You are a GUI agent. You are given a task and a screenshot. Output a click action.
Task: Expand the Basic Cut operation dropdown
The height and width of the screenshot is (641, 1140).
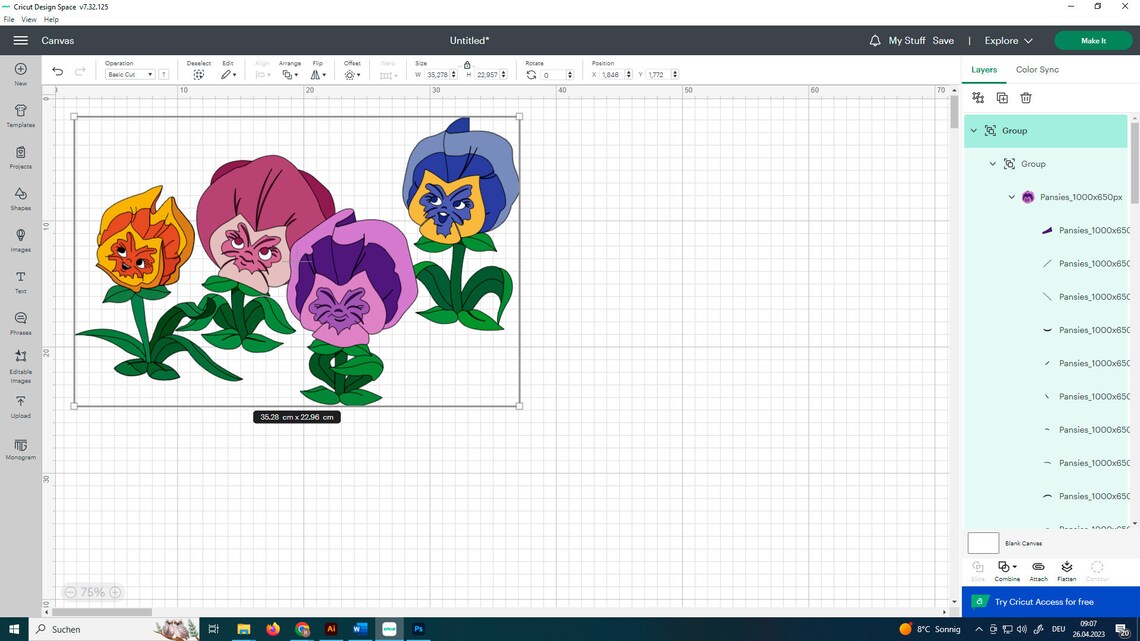click(150, 74)
